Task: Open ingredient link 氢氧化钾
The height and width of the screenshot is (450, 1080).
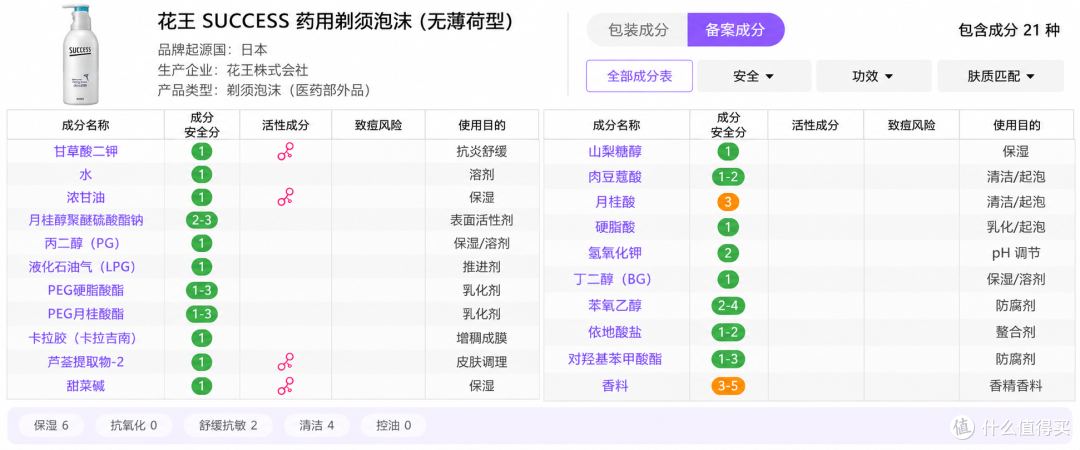Action: point(615,253)
